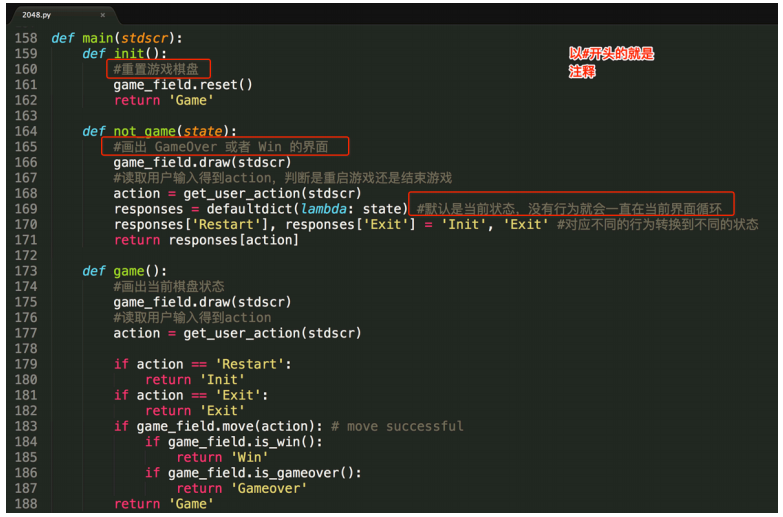Click 'def not_game(state):' definition
Screen dimensions: 783x517
point(159,131)
